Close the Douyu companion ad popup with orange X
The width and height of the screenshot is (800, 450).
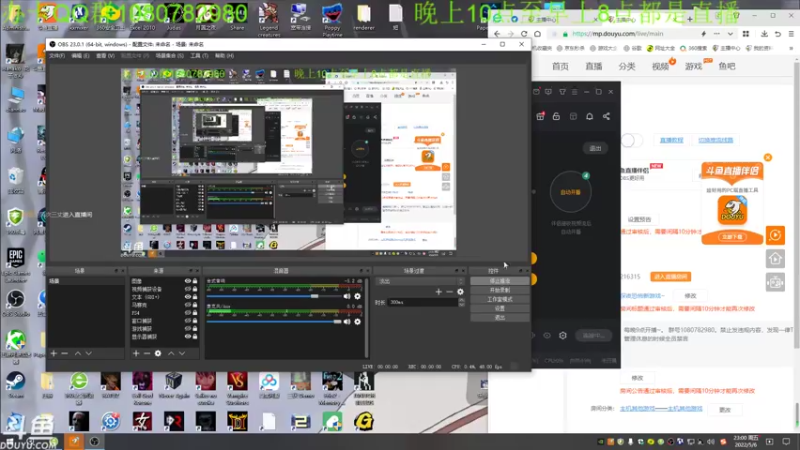click(x=768, y=157)
